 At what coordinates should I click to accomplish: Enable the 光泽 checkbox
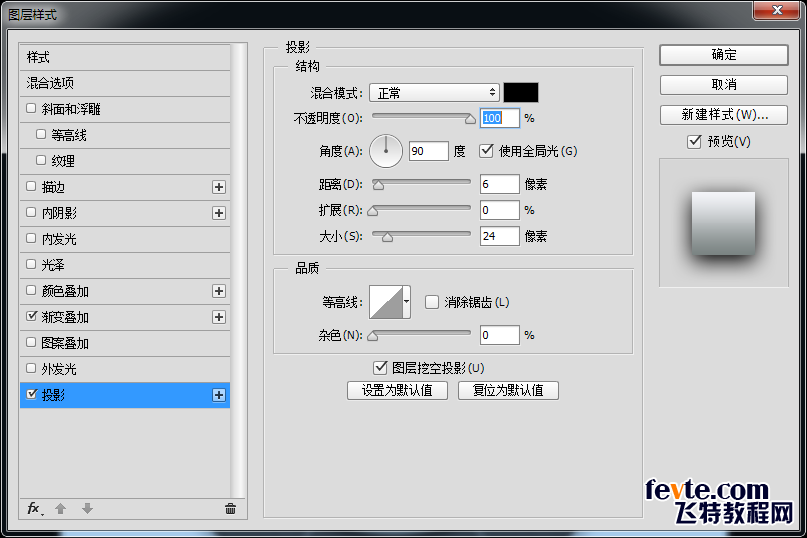click(31, 264)
